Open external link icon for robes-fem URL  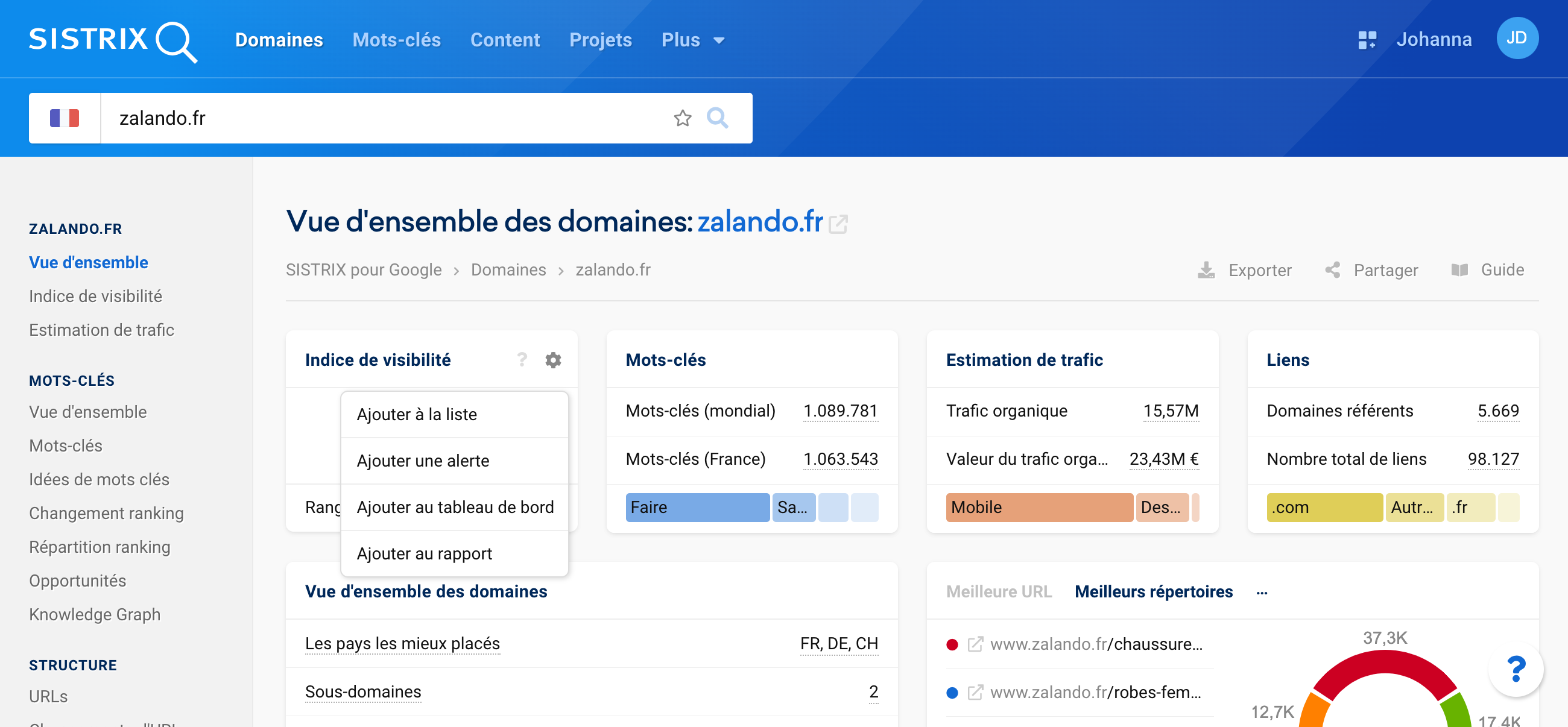coord(975,692)
